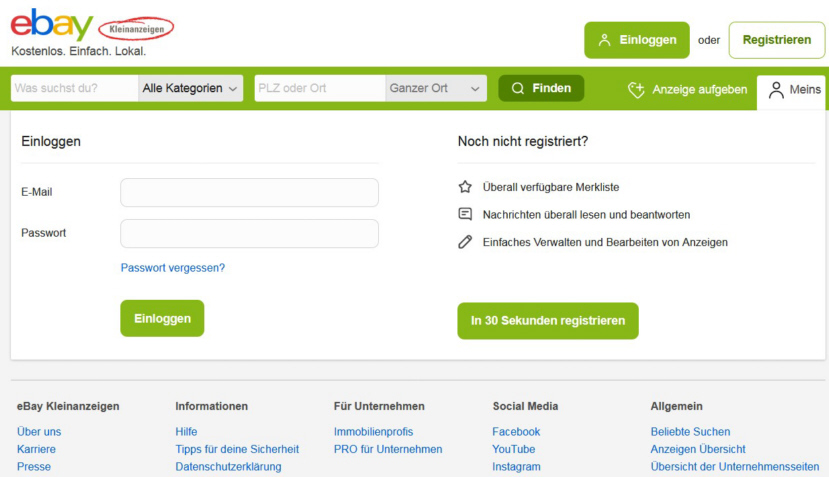
Task: Open the Ganzer Ort radius dropdown
Action: point(436,88)
